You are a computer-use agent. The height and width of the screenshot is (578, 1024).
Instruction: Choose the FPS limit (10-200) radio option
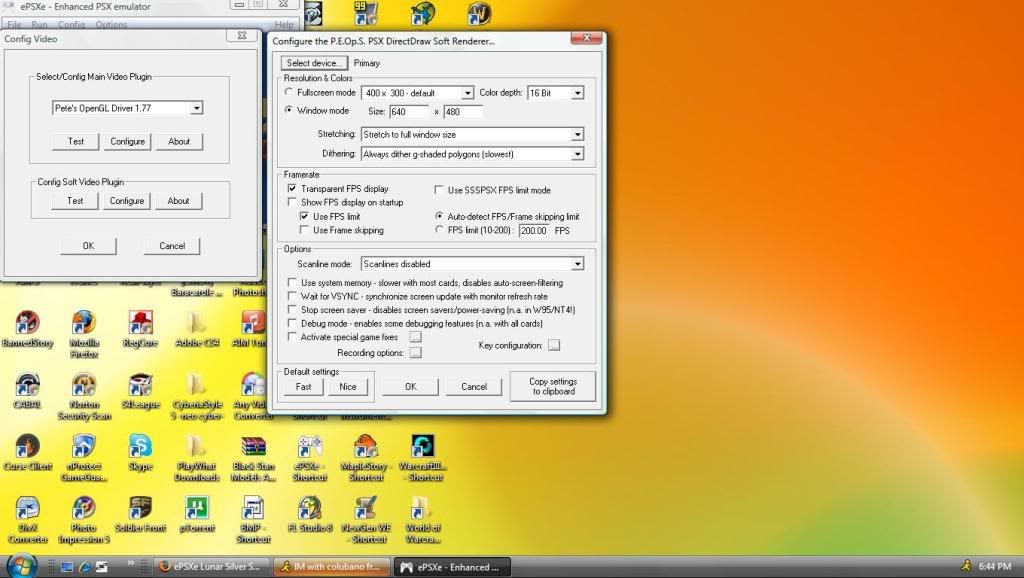pyautogui.click(x=439, y=230)
